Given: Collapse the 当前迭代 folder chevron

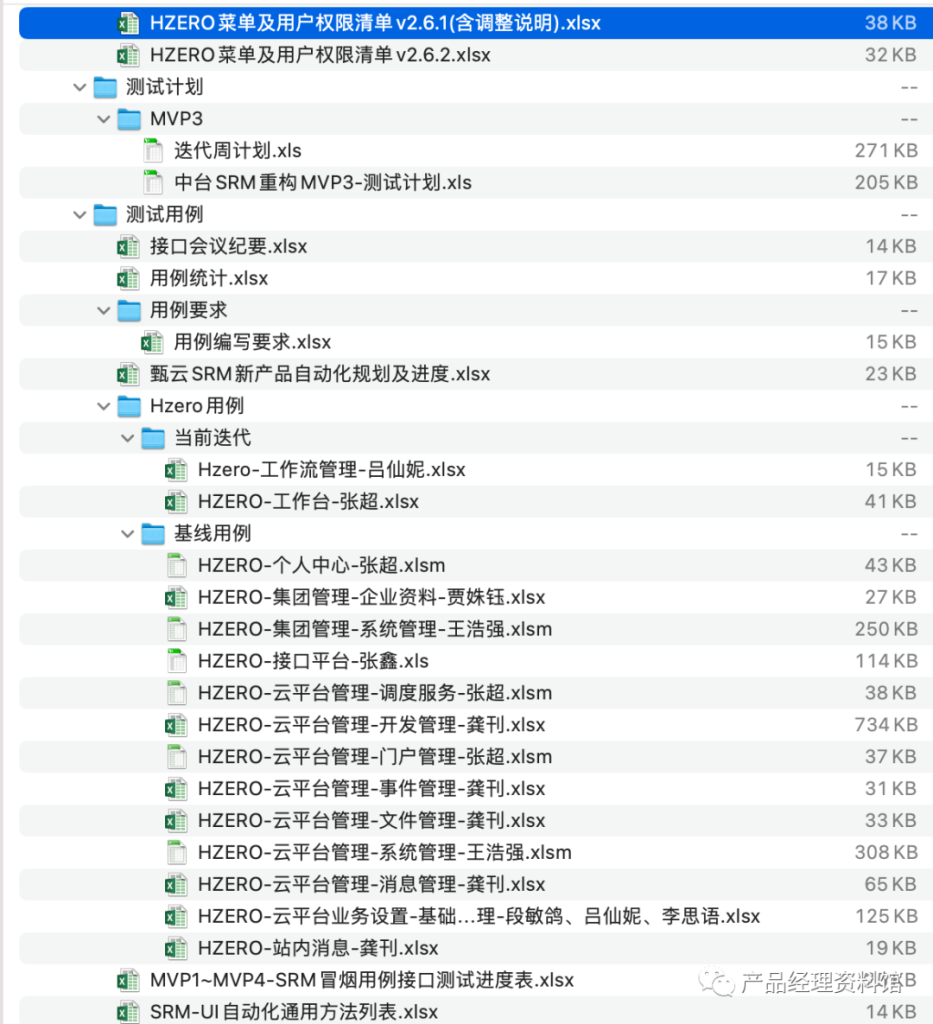Looking at the screenshot, I should tap(128, 438).
